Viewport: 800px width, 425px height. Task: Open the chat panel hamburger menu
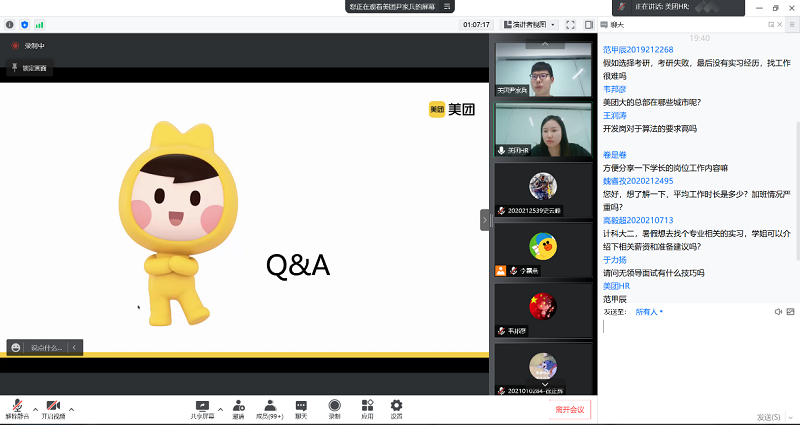[x=793, y=24]
